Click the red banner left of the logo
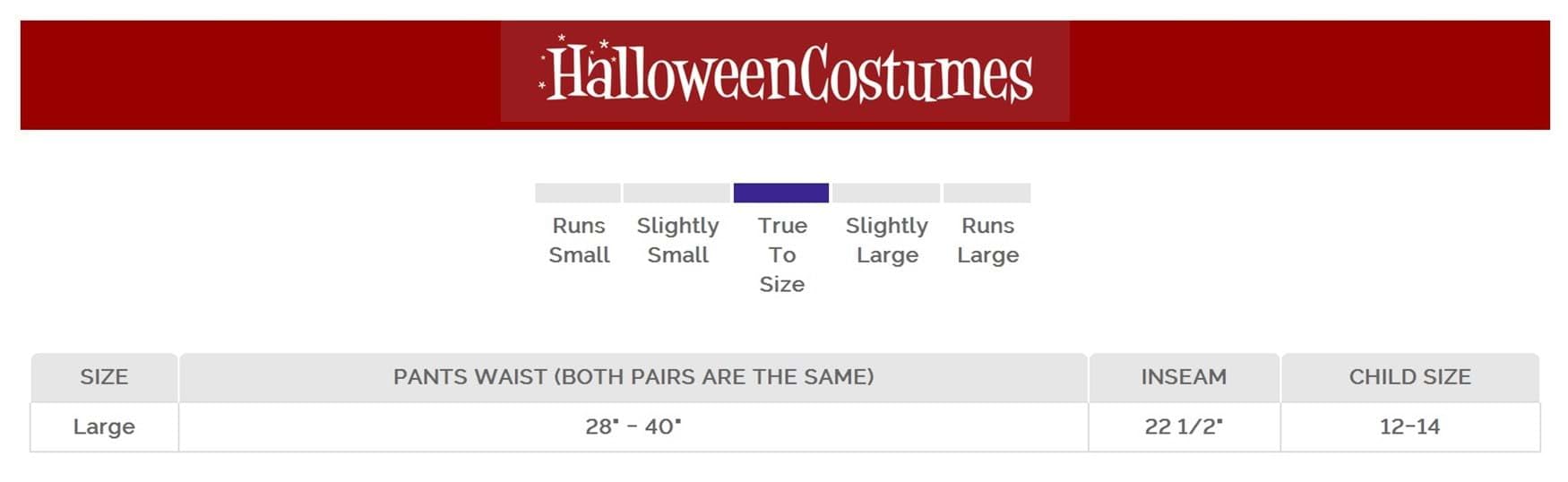 pyautogui.click(x=260, y=75)
